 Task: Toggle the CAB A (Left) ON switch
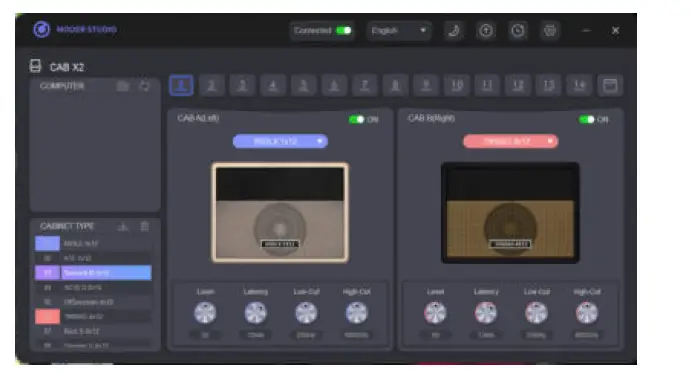tap(356, 119)
